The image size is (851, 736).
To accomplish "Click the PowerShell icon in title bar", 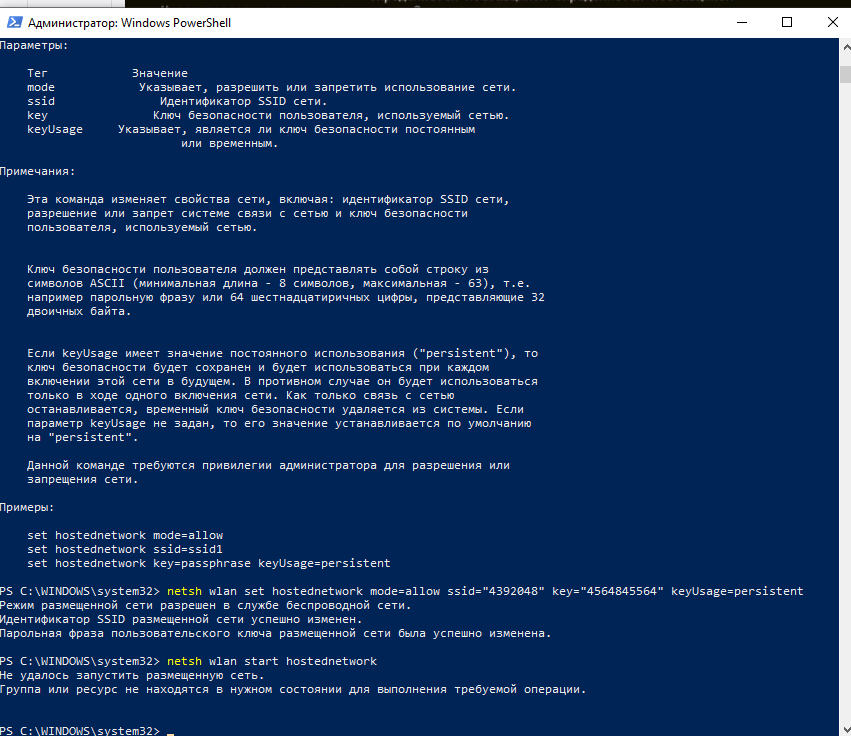I will click(x=13, y=22).
